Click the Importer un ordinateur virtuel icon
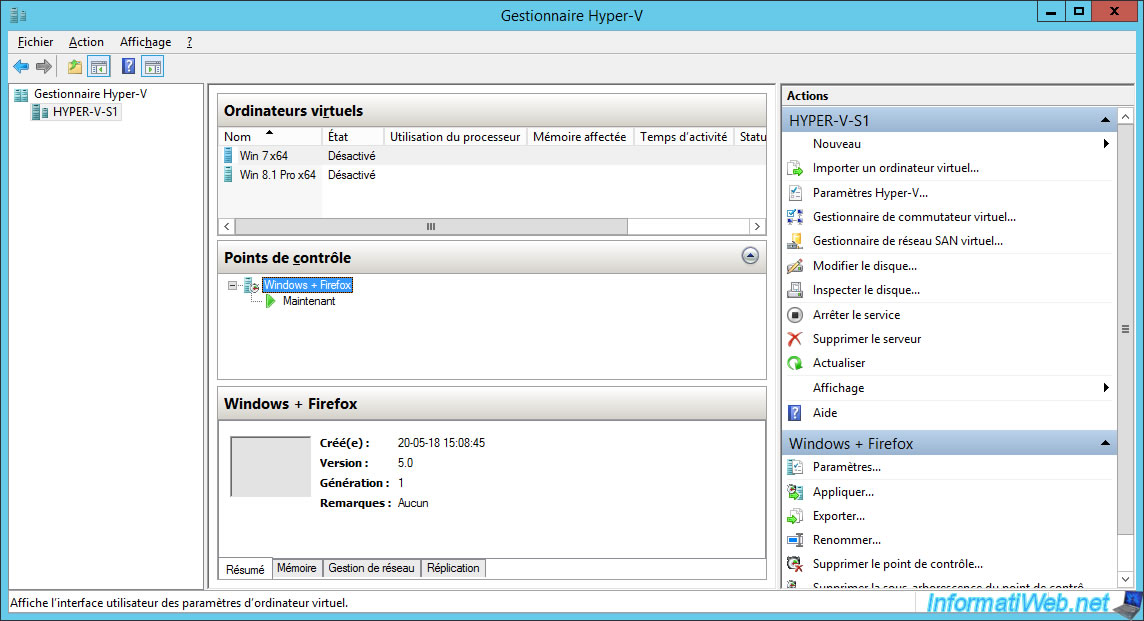The image size is (1144, 621). (x=795, y=168)
